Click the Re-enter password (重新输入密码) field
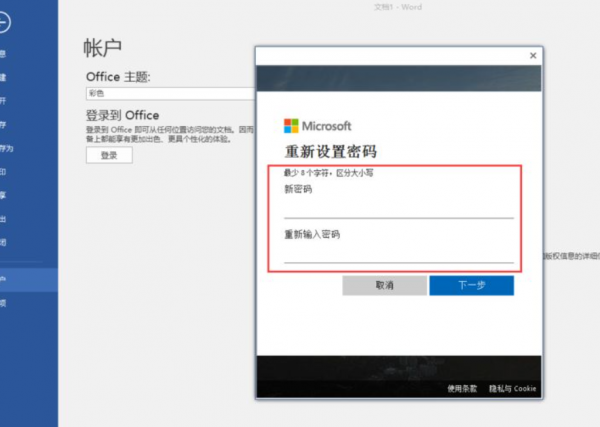This screenshot has width=600, height=427. point(398,253)
